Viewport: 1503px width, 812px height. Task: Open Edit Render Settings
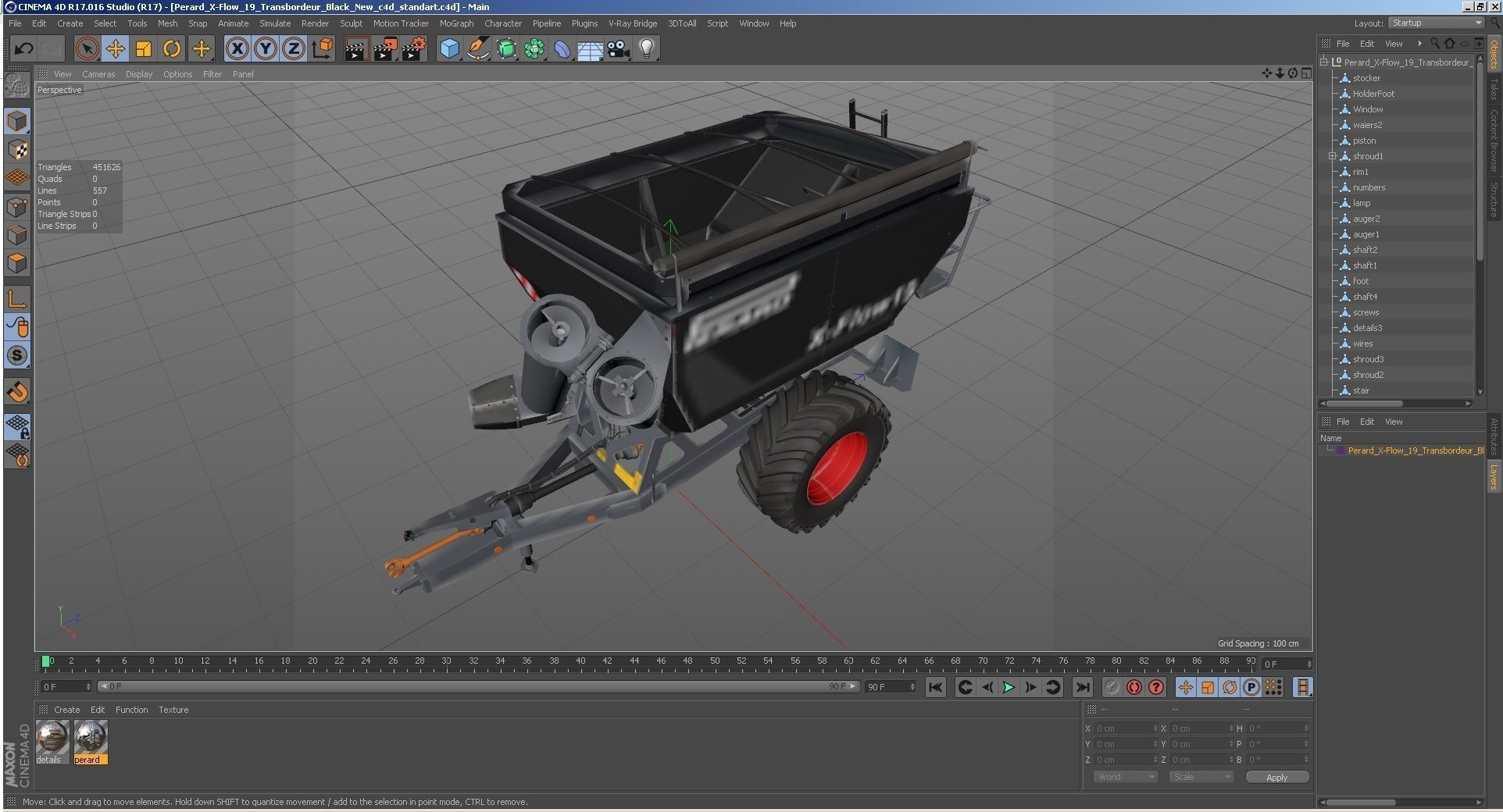413,49
